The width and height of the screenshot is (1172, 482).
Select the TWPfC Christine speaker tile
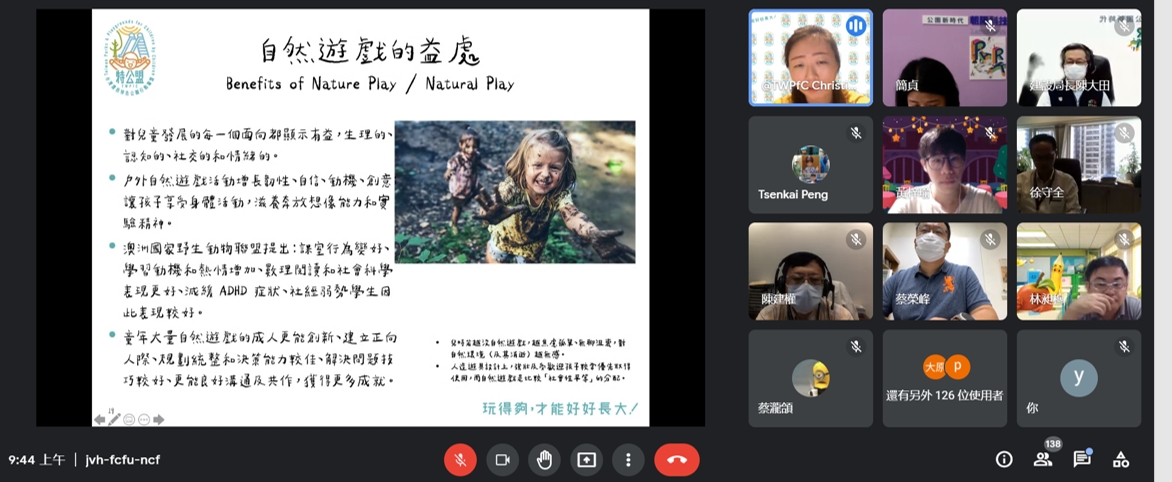tap(810, 58)
